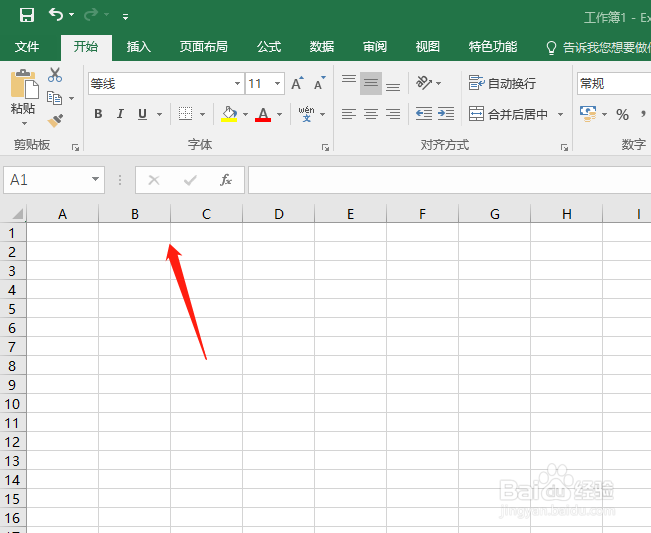Click the wén phonetic guide icon
This screenshot has width=651, height=533.
click(x=306, y=114)
